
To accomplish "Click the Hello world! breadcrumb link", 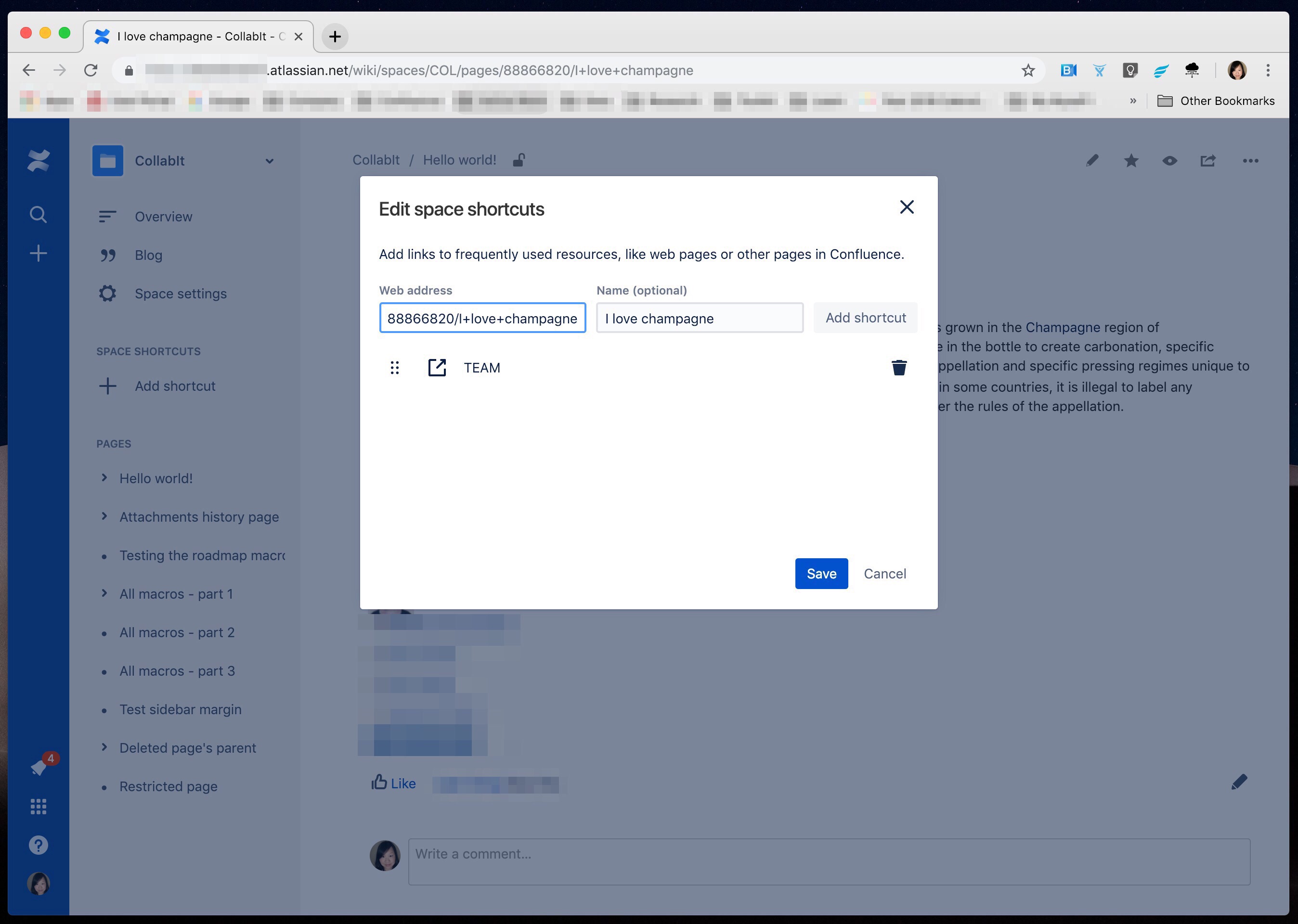I will click(459, 160).
